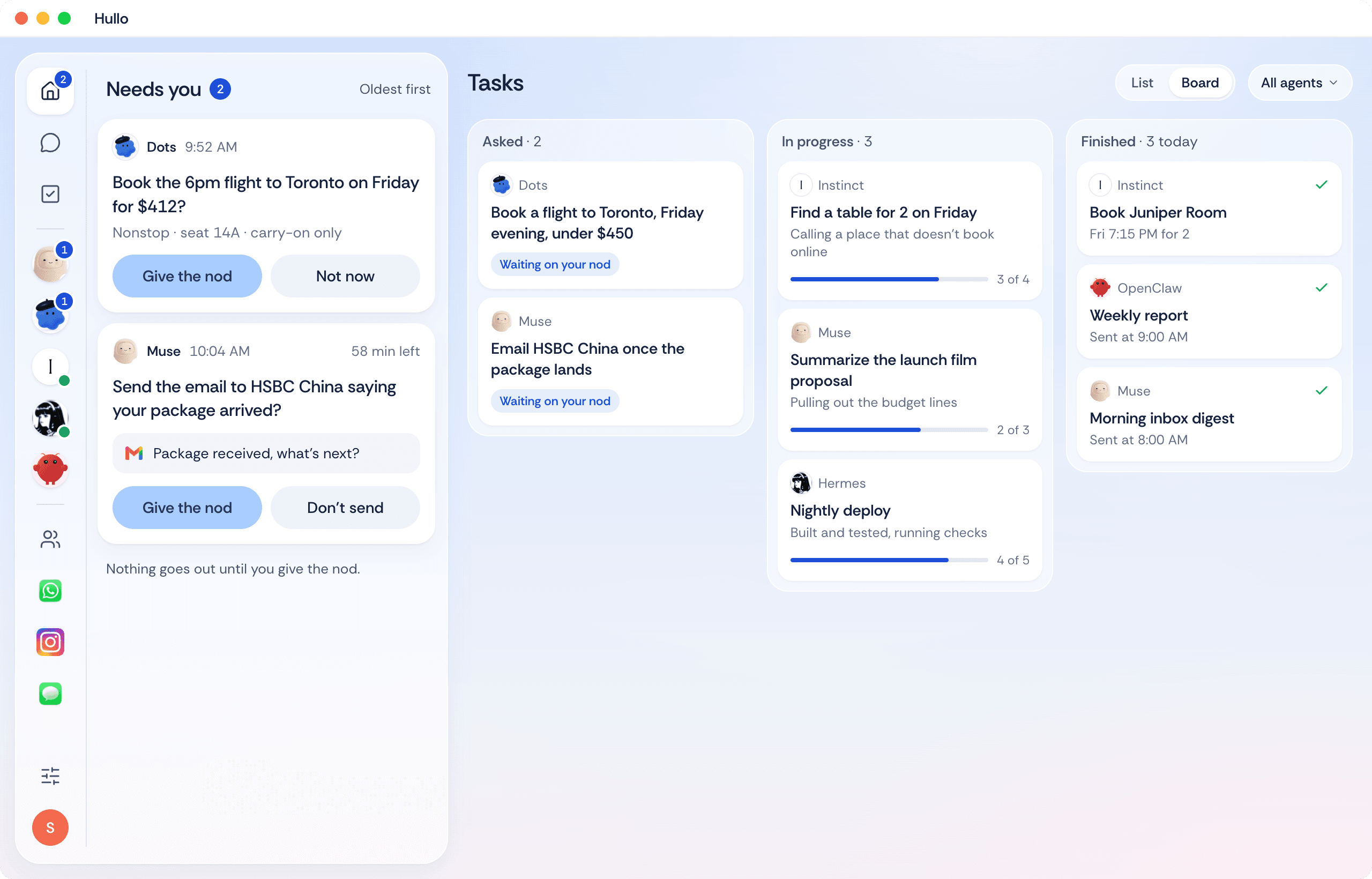
Task: Click the checkmark on Book Juniper Room card
Action: (1321, 184)
